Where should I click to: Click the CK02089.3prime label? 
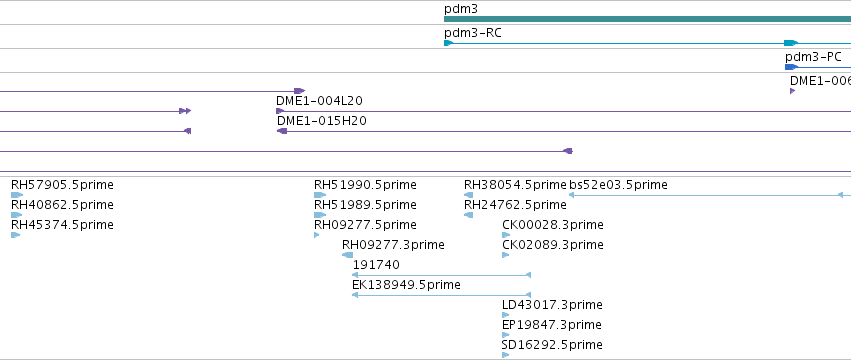click(x=552, y=245)
